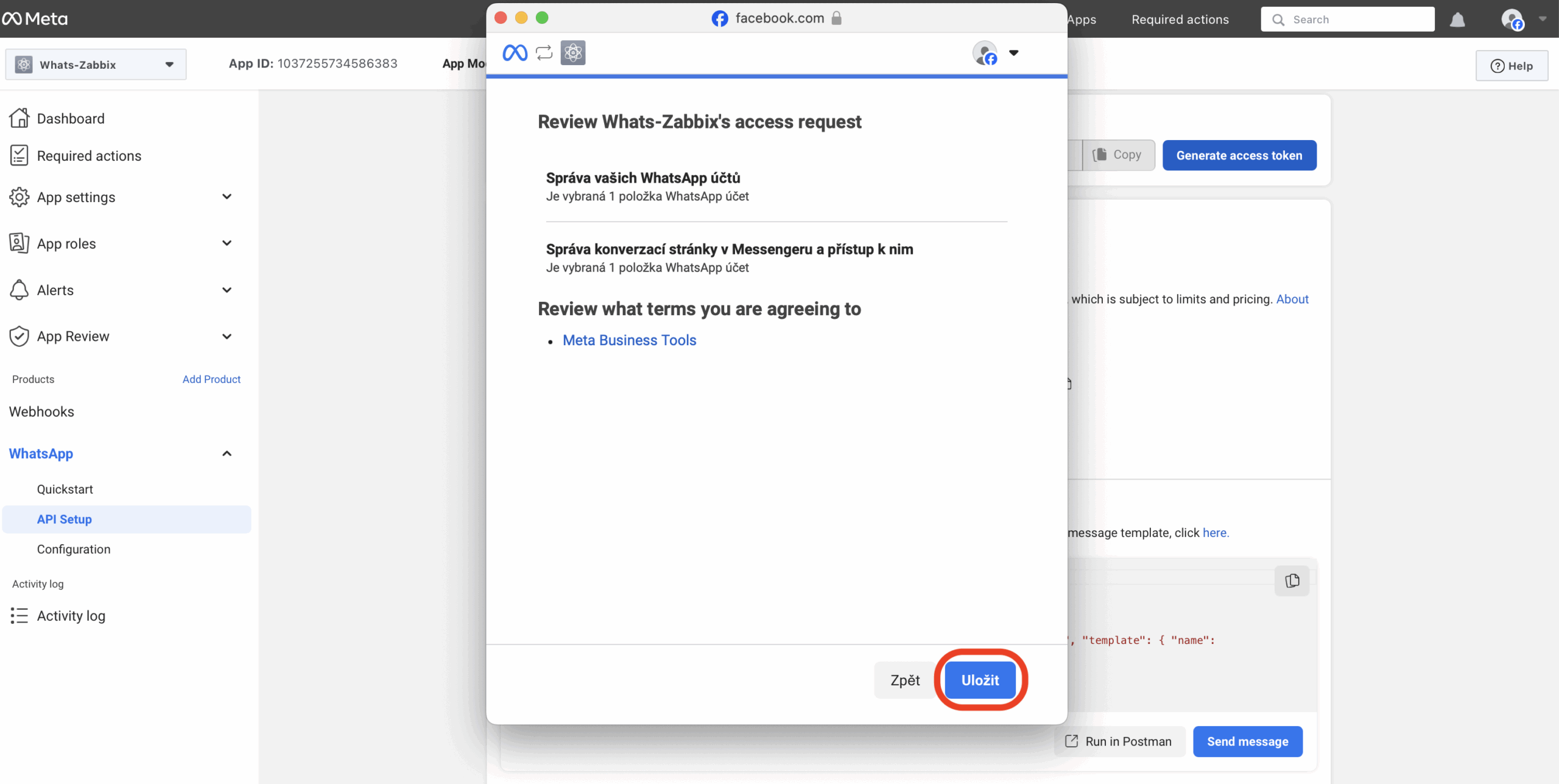The height and width of the screenshot is (784, 1559).
Task: Click the Whats-Zabbix app selector icon
Action: tap(24, 64)
